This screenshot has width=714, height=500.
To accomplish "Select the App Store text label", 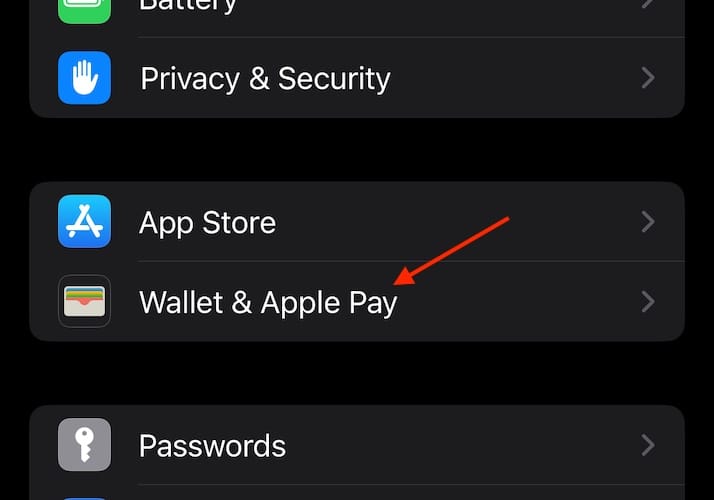I will pos(208,223).
